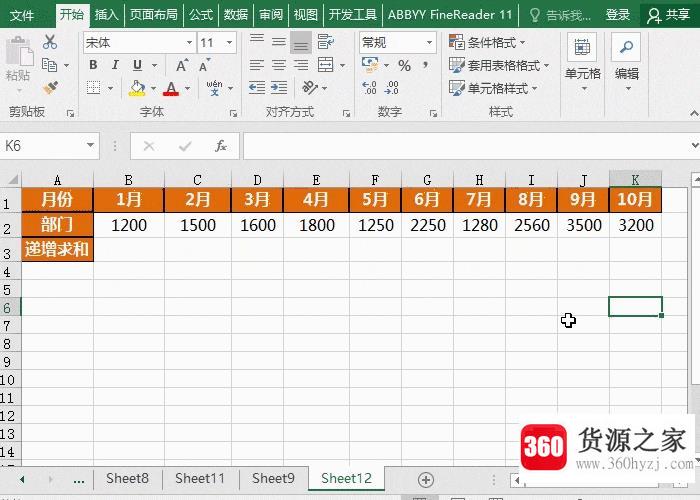Decrease indent icon
Image resolution: width=700 pixels, height=500 pixels.
[x=257, y=88]
